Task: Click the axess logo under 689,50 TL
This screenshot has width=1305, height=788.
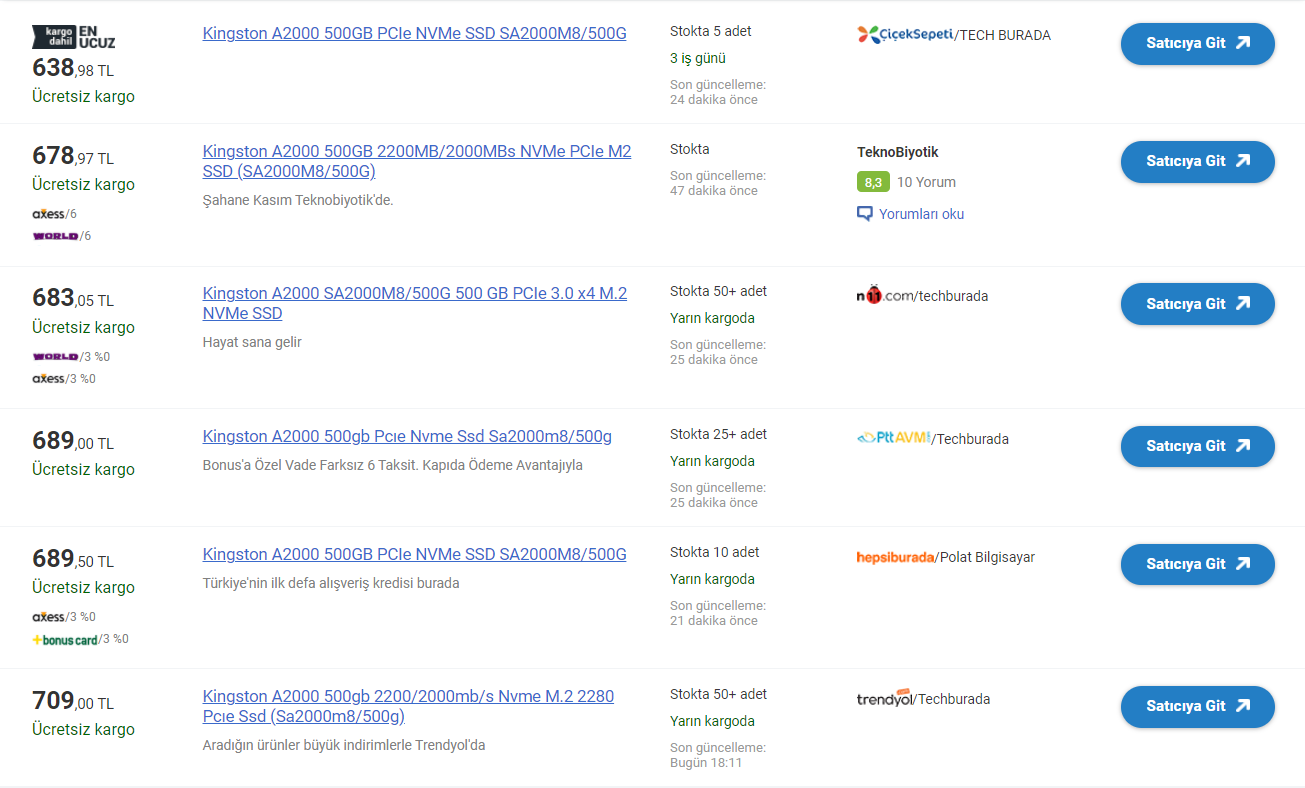Action: pyautogui.click(x=48, y=617)
